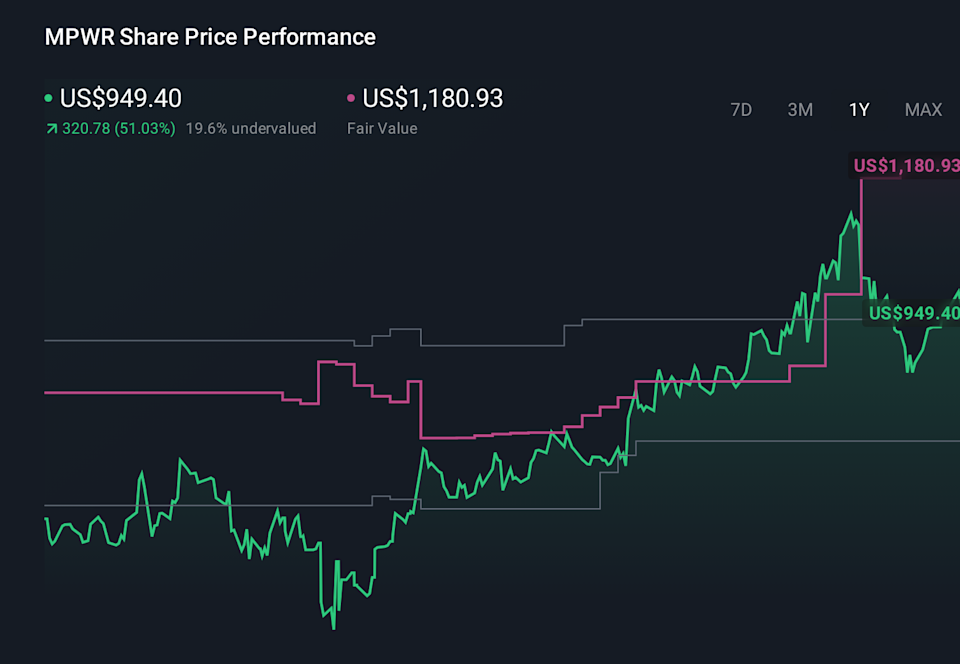Click the MPWR Share Price Performance title
This screenshot has height=664, width=960.
[x=209, y=37]
